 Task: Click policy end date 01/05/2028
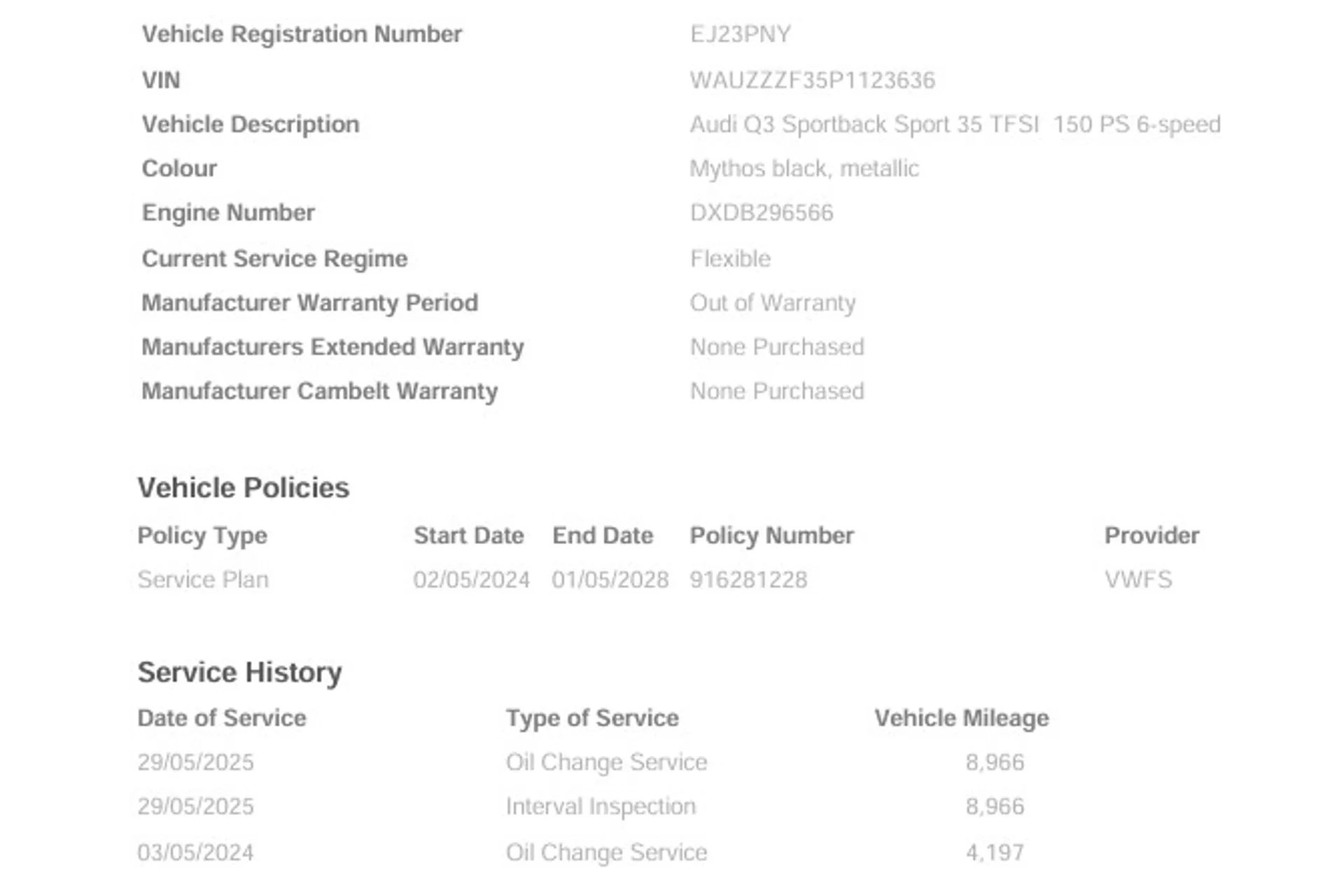[610, 580]
